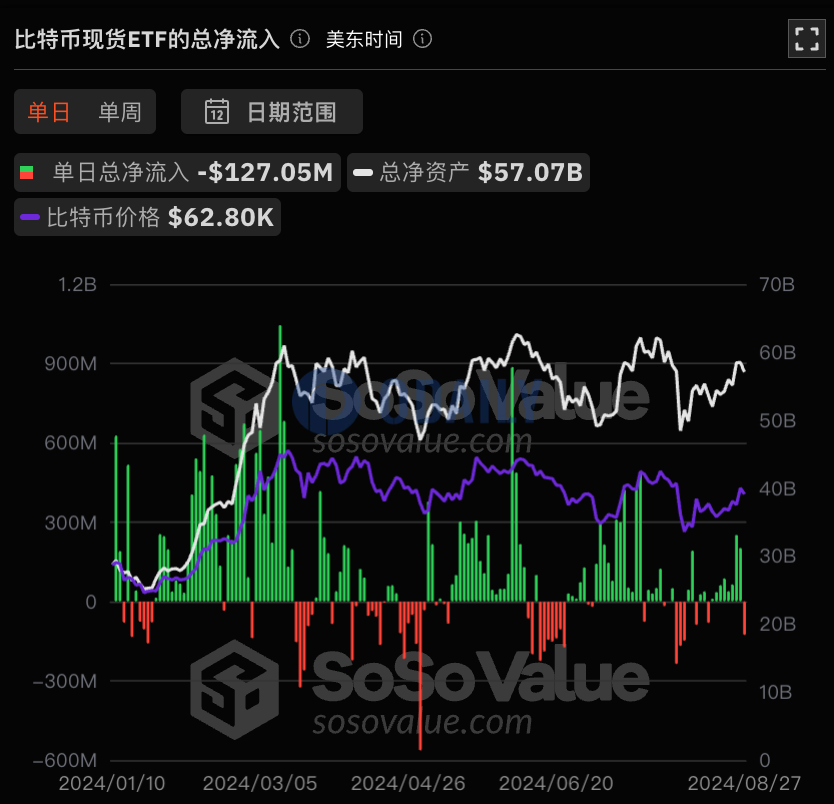Viewport: 834px width, 804px height.
Task: Click the calendar icon in 日期范围 button
Action: coord(217,112)
